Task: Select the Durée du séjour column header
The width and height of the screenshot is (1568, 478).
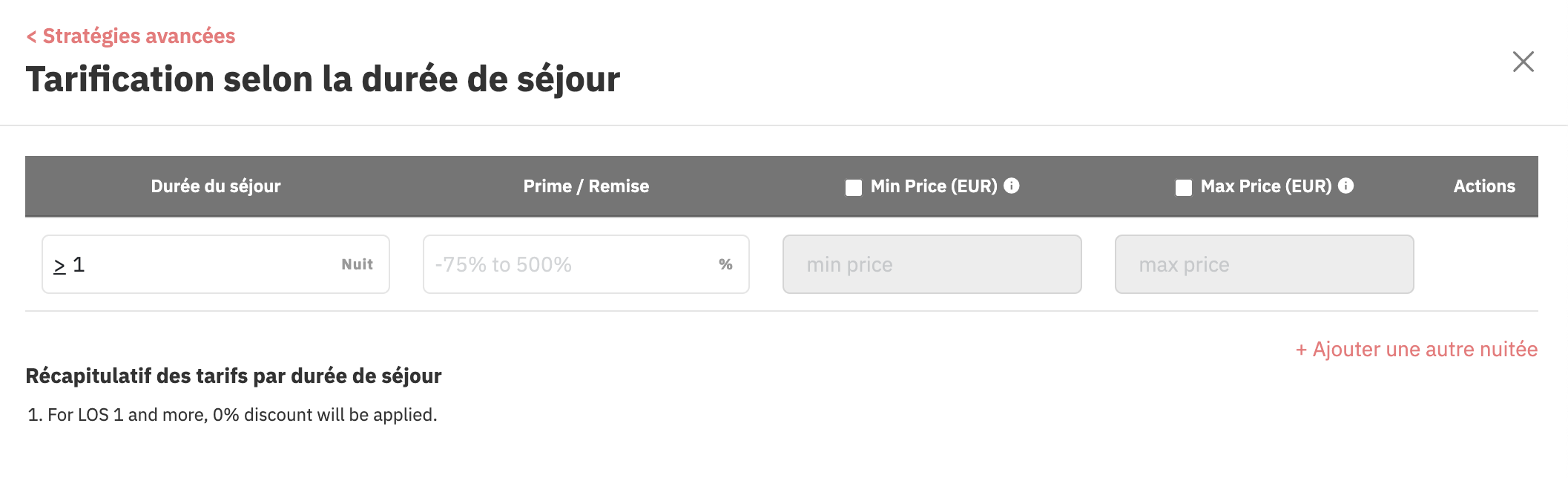Action: coord(216,186)
